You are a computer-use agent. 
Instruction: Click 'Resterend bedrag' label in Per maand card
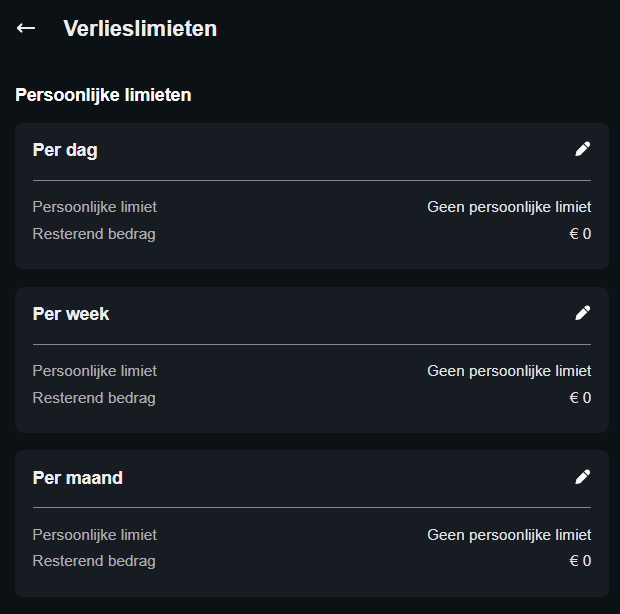click(x=94, y=561)
